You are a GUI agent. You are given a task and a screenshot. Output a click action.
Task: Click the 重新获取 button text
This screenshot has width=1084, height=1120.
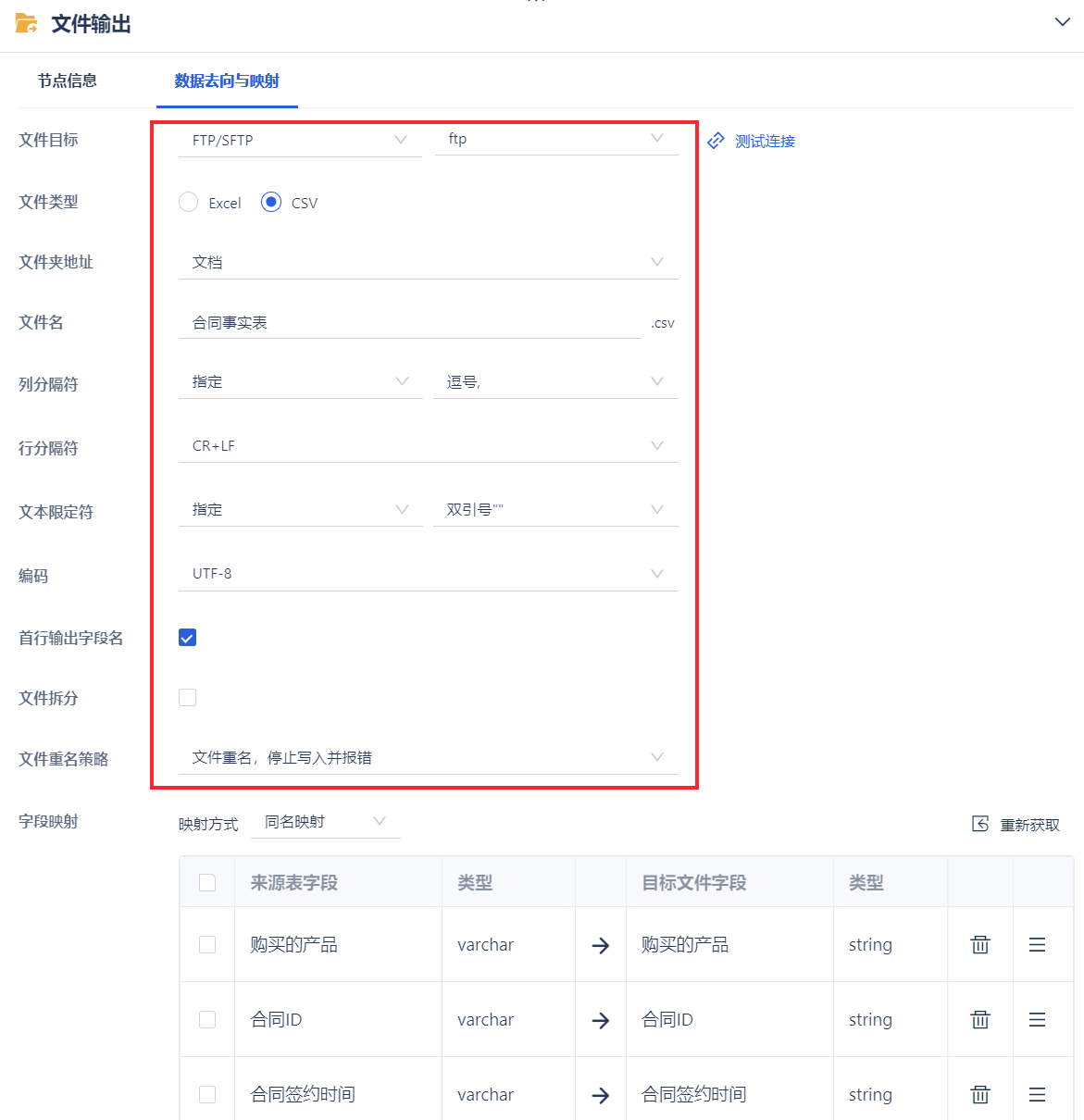click(x=1029, y=825)
